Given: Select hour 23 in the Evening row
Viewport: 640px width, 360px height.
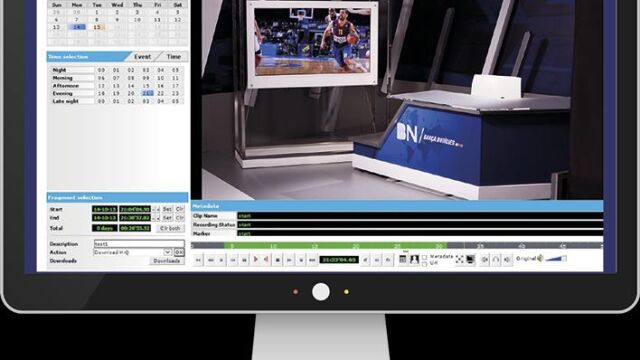Looking at the screenshot, I should pos(176,93).
